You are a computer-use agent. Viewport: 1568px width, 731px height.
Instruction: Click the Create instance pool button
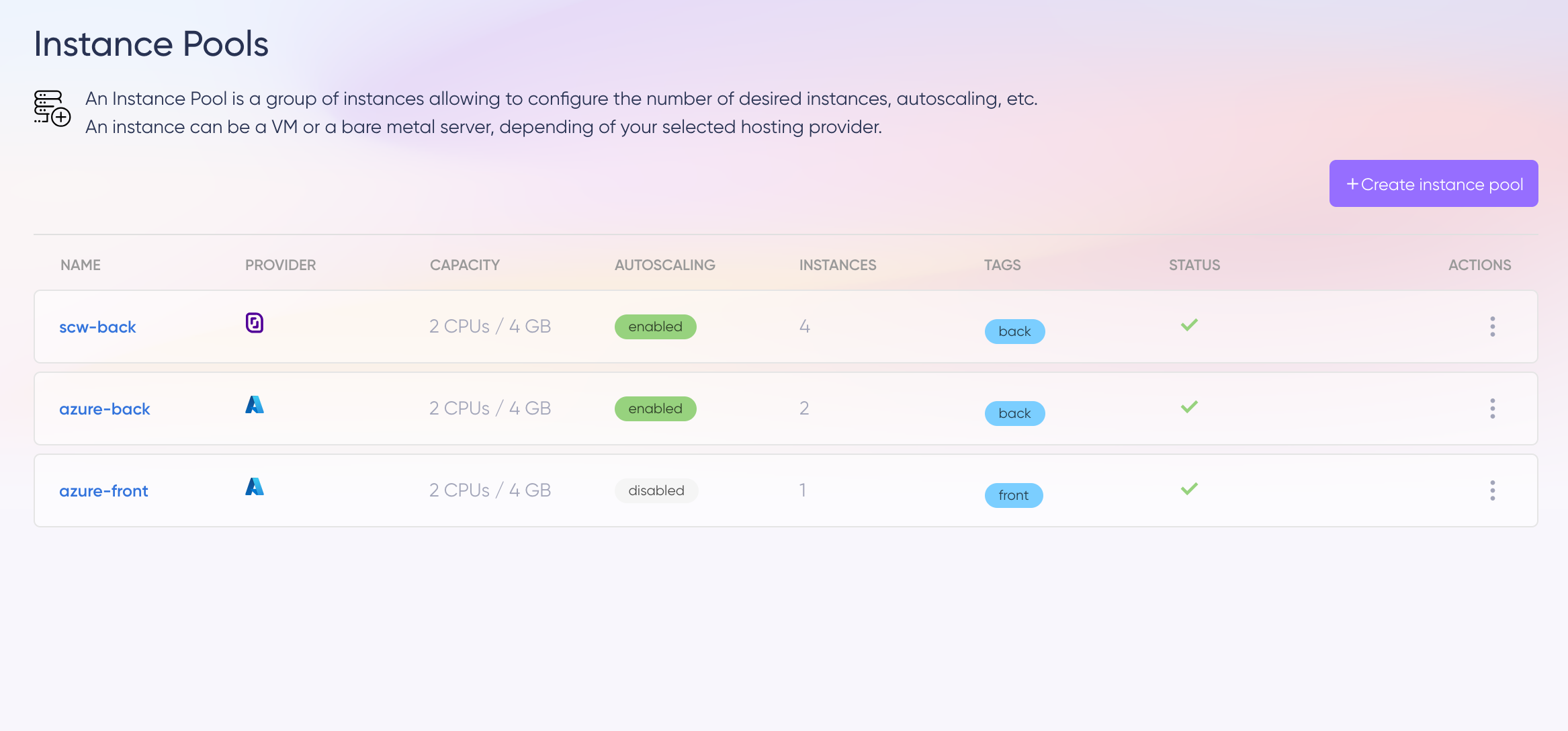click(x=1434, y=183)
